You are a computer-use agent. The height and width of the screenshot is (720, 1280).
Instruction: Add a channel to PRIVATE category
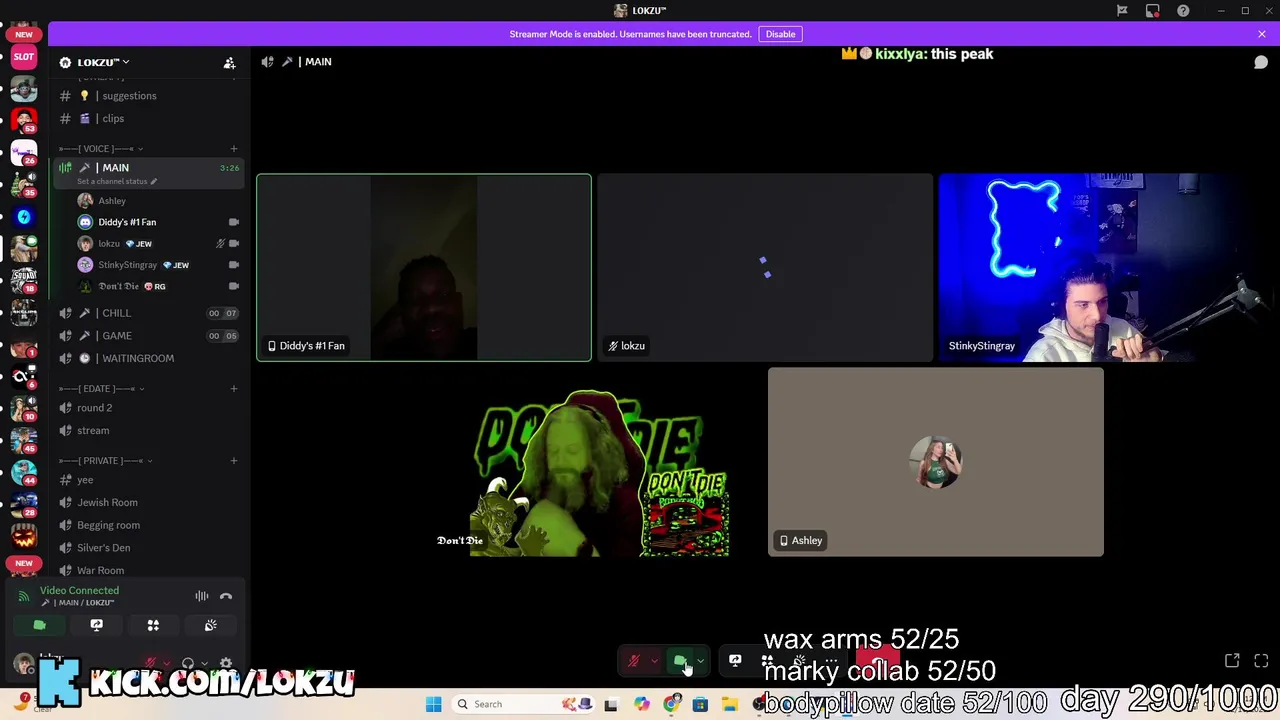point(234,461)
